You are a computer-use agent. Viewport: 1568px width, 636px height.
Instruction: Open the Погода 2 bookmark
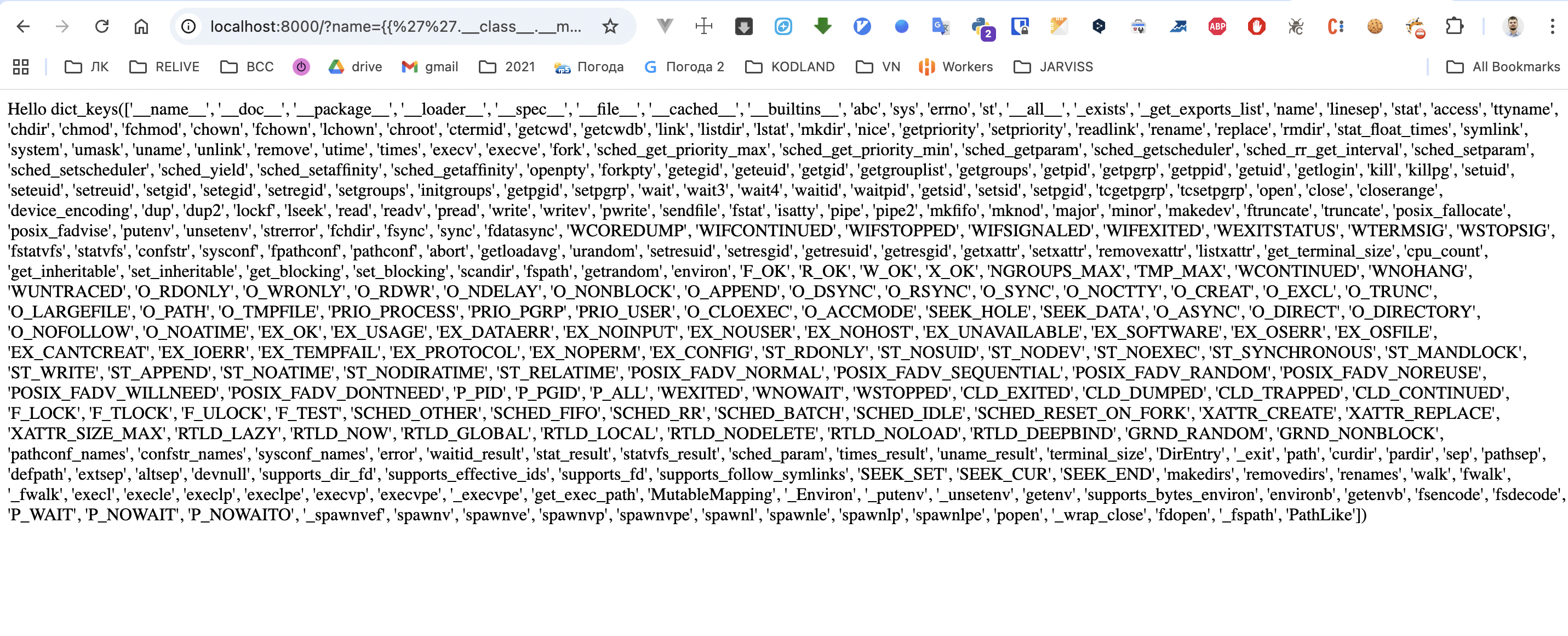684,67
